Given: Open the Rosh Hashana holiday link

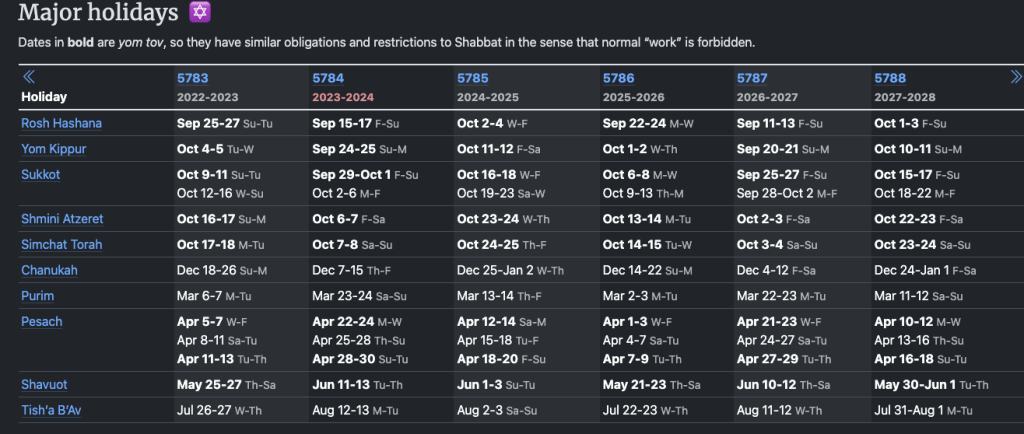Looking at the screenshot, I should pos(61,123).
